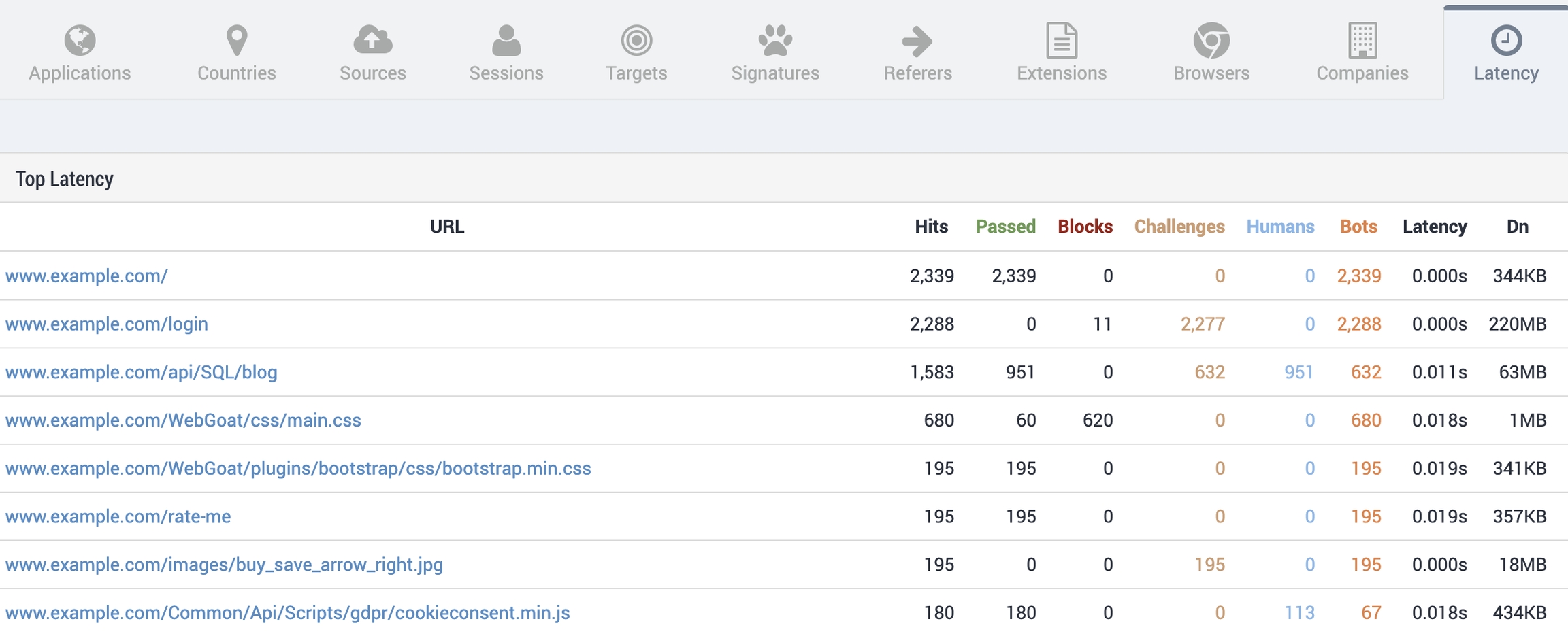Click the Companies building icon

point(1362,41)
